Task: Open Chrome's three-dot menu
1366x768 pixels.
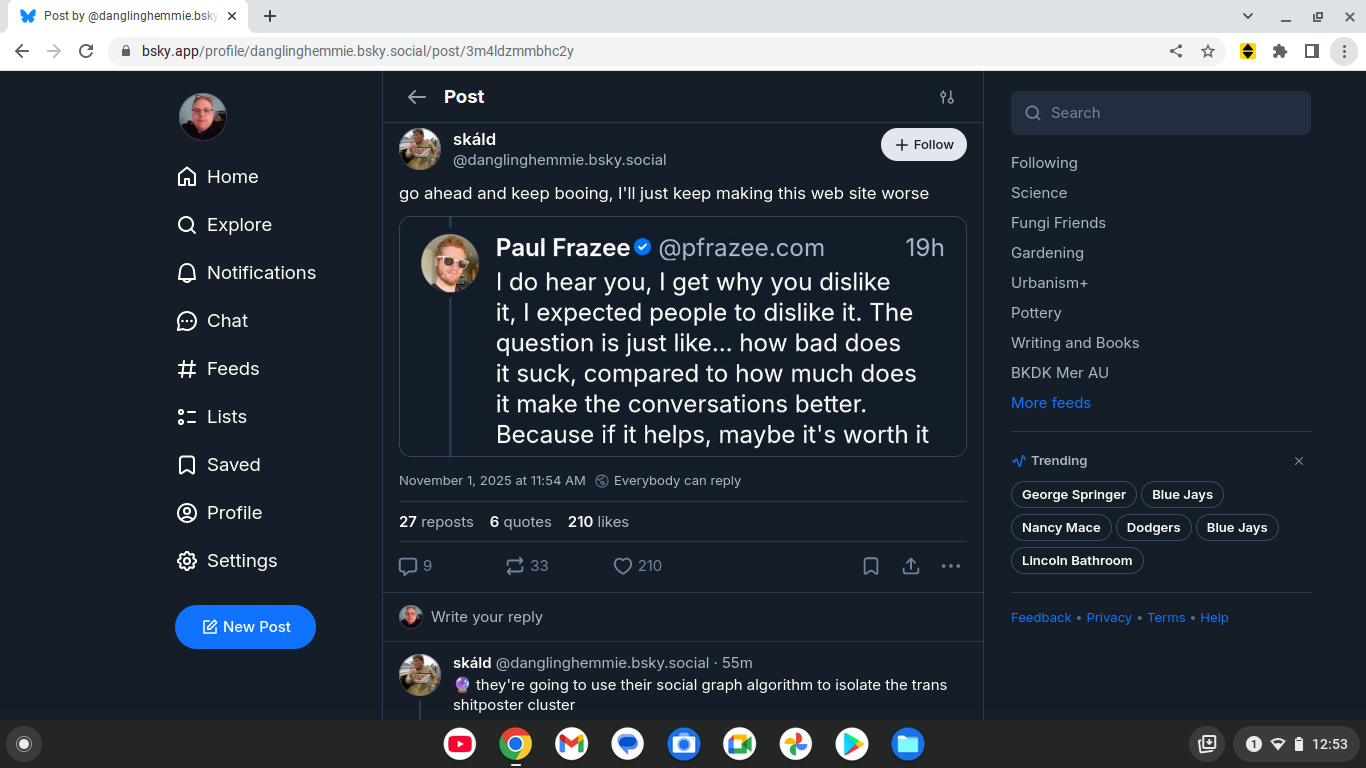Action: [x=1344, y=51]
